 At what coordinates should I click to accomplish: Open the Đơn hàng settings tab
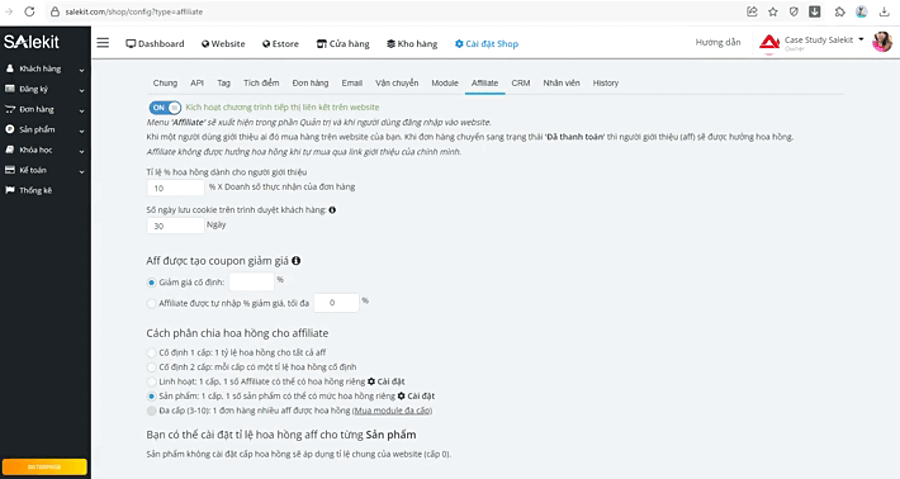pyautogui.click(x=311, y=83)
